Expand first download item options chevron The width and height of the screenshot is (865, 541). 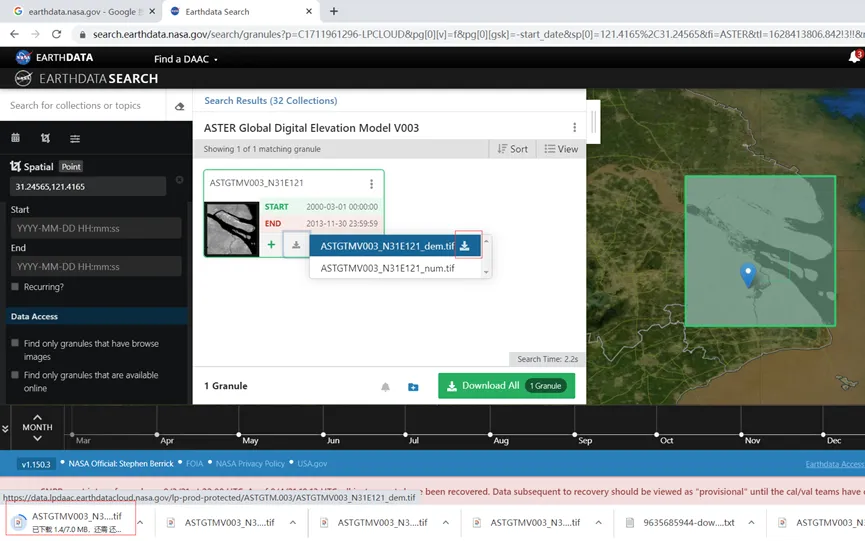[140, 522]
